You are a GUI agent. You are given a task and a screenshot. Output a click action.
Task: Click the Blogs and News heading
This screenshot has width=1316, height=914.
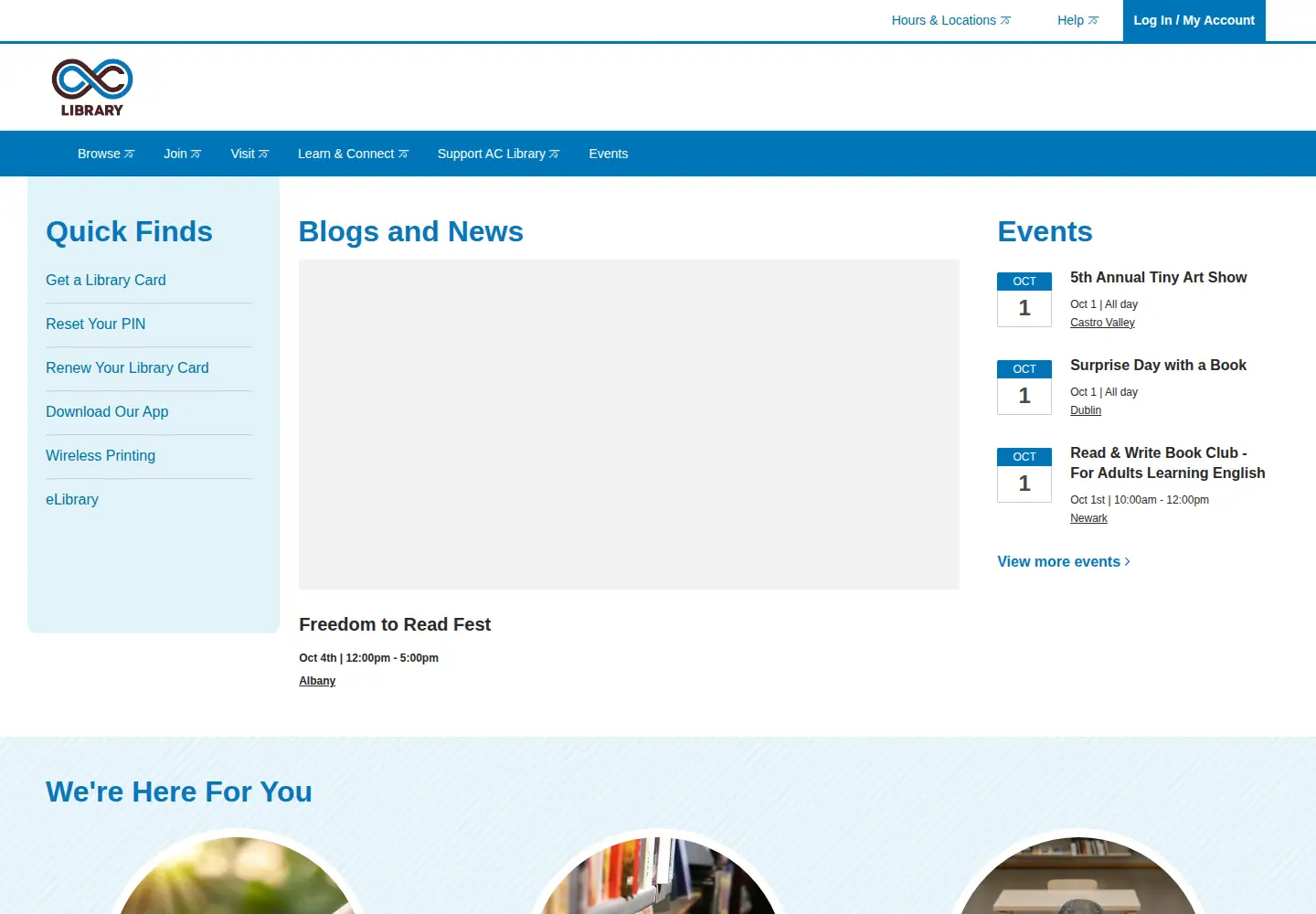click(x=411, y=231)
